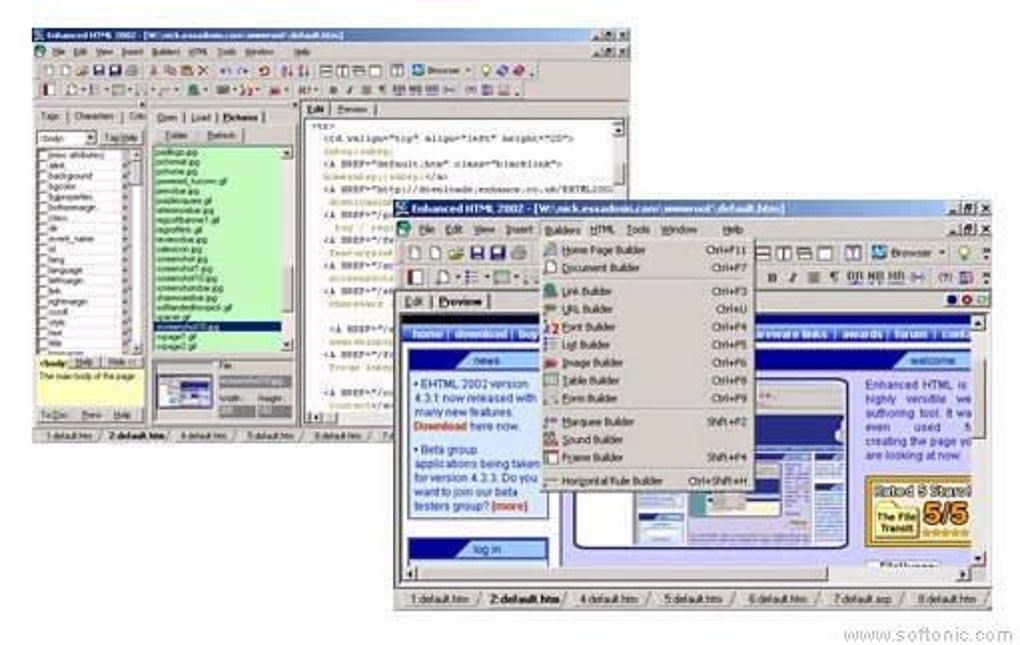Open the <body> tag dropdown in the Tags panel
Image resolution: width=1020 pixels, height=645 pixels.
[89, 136]
